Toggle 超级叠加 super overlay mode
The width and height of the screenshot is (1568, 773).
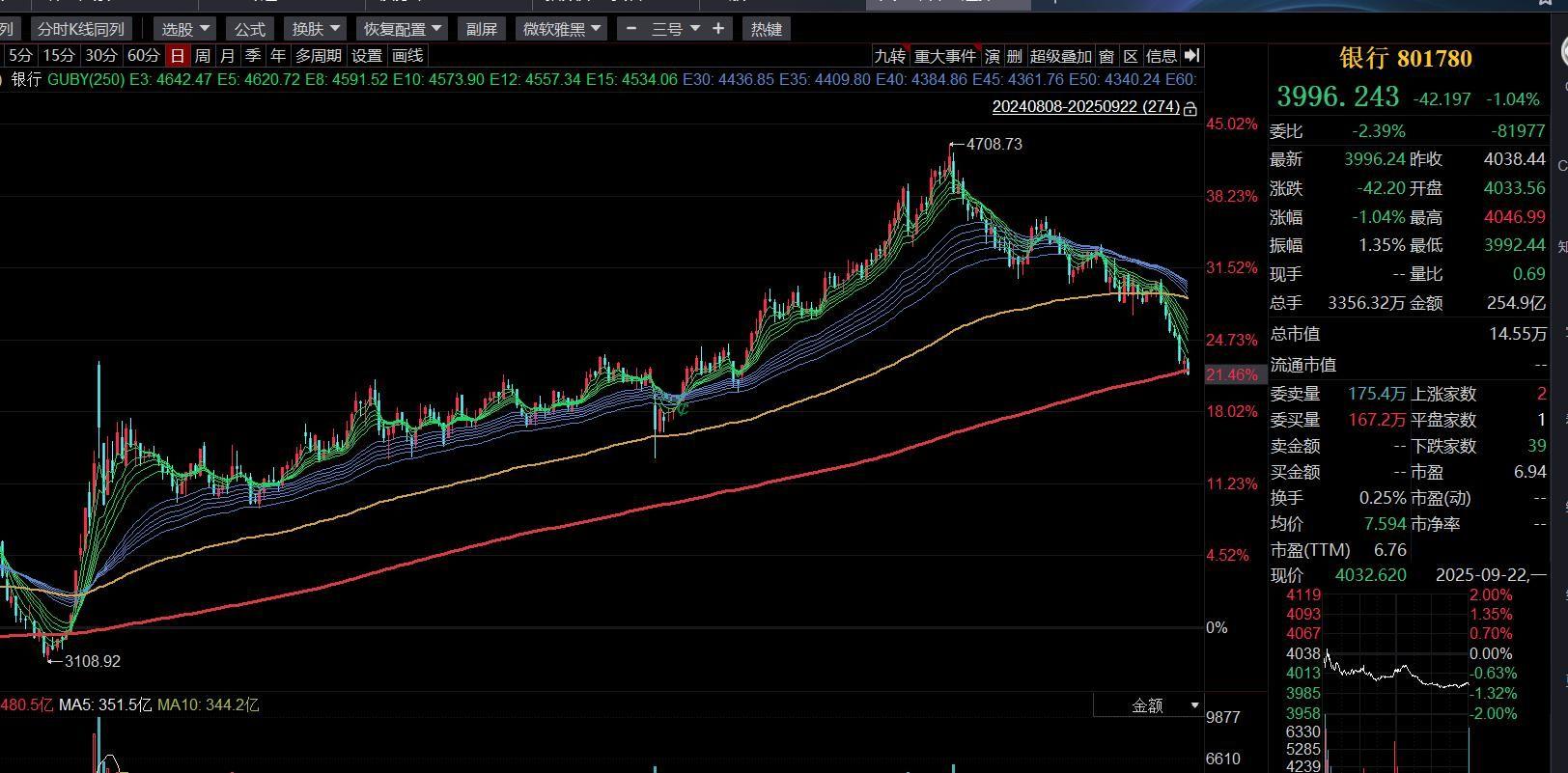point(1060,56)
